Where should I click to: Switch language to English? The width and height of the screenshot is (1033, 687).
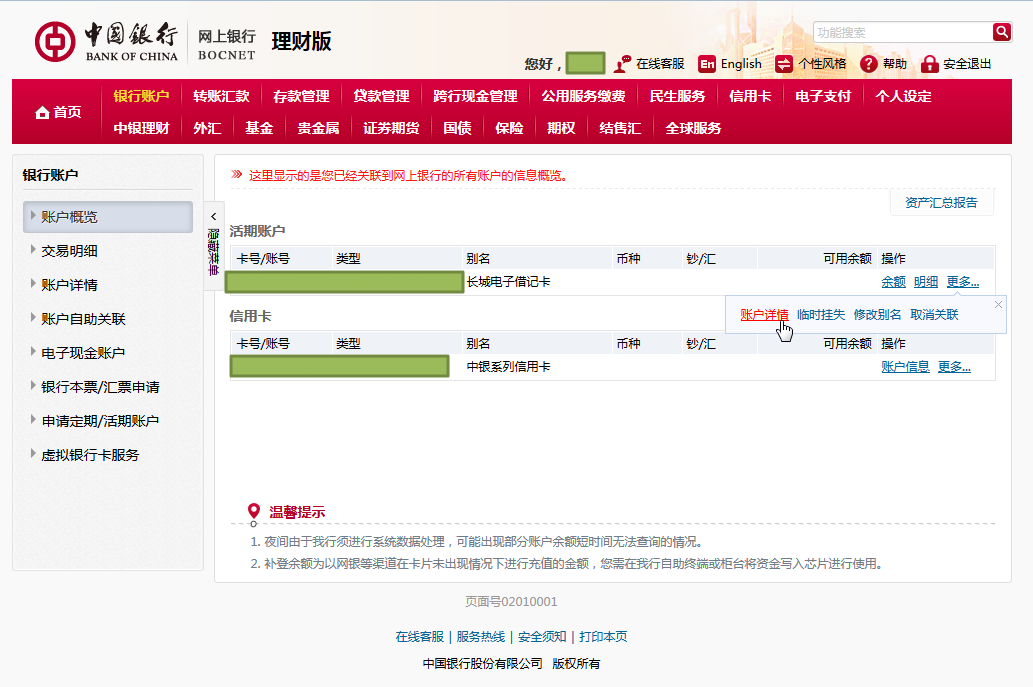(730, 64)
